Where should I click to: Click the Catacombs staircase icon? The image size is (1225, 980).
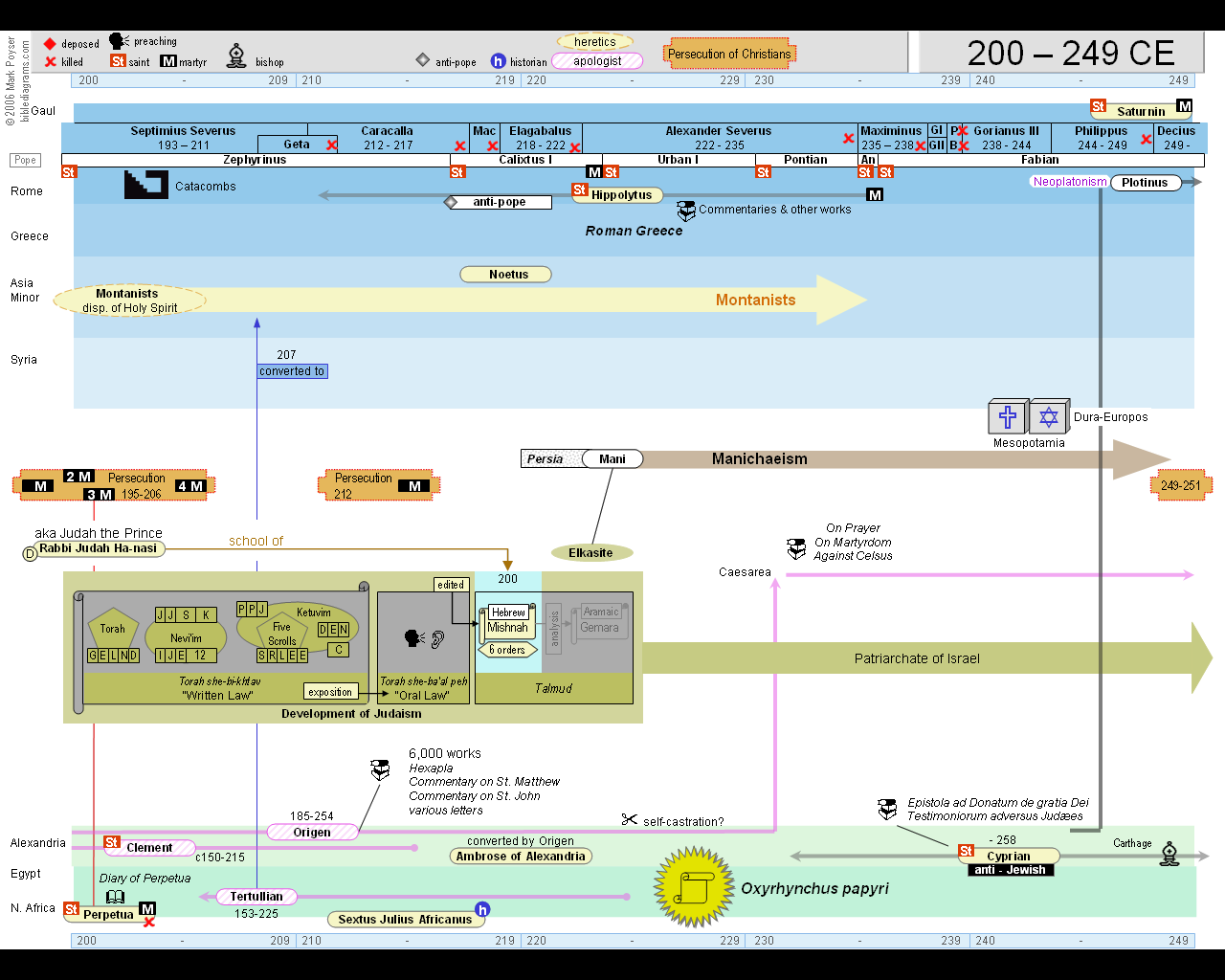tap(145, 185)
